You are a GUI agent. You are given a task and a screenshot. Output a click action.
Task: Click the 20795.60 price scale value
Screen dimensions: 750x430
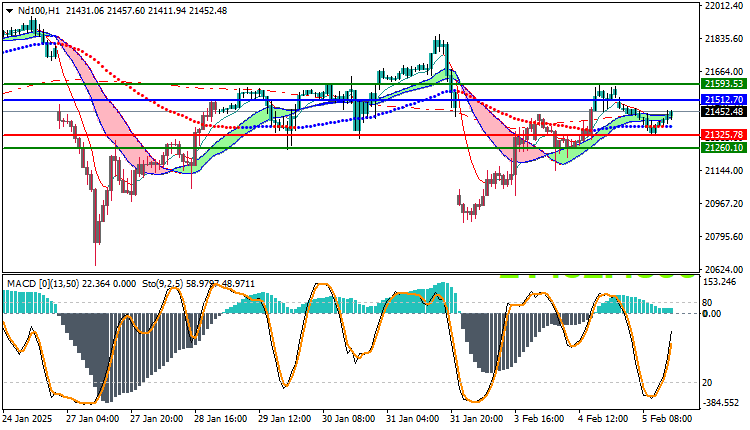point(724,237)
